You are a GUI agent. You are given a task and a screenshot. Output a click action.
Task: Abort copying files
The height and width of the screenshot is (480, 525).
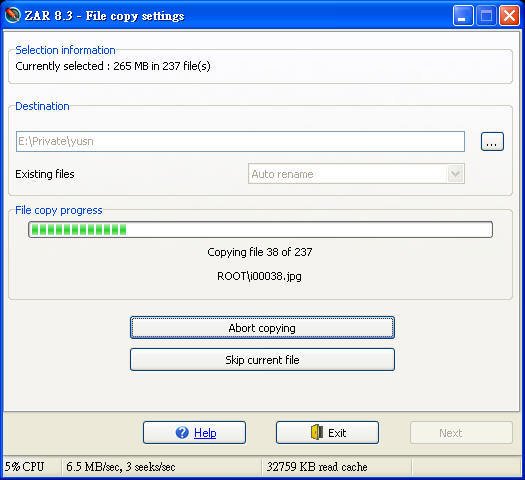click(x=262, y=328)
